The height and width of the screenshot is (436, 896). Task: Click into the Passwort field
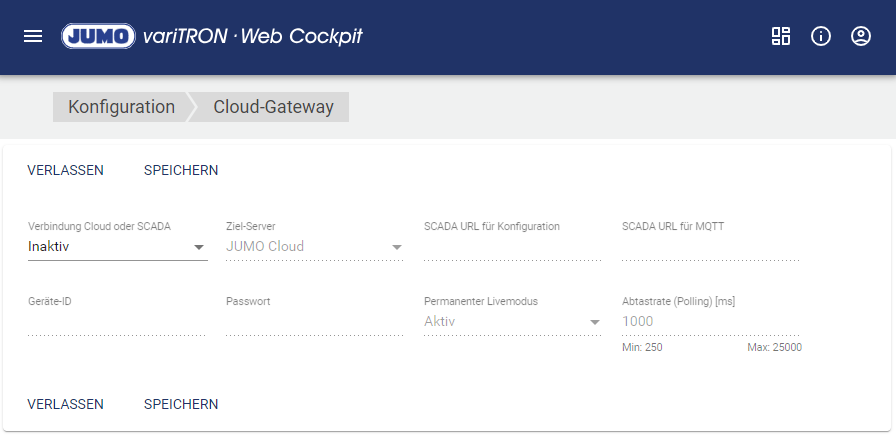pos(314,322)
